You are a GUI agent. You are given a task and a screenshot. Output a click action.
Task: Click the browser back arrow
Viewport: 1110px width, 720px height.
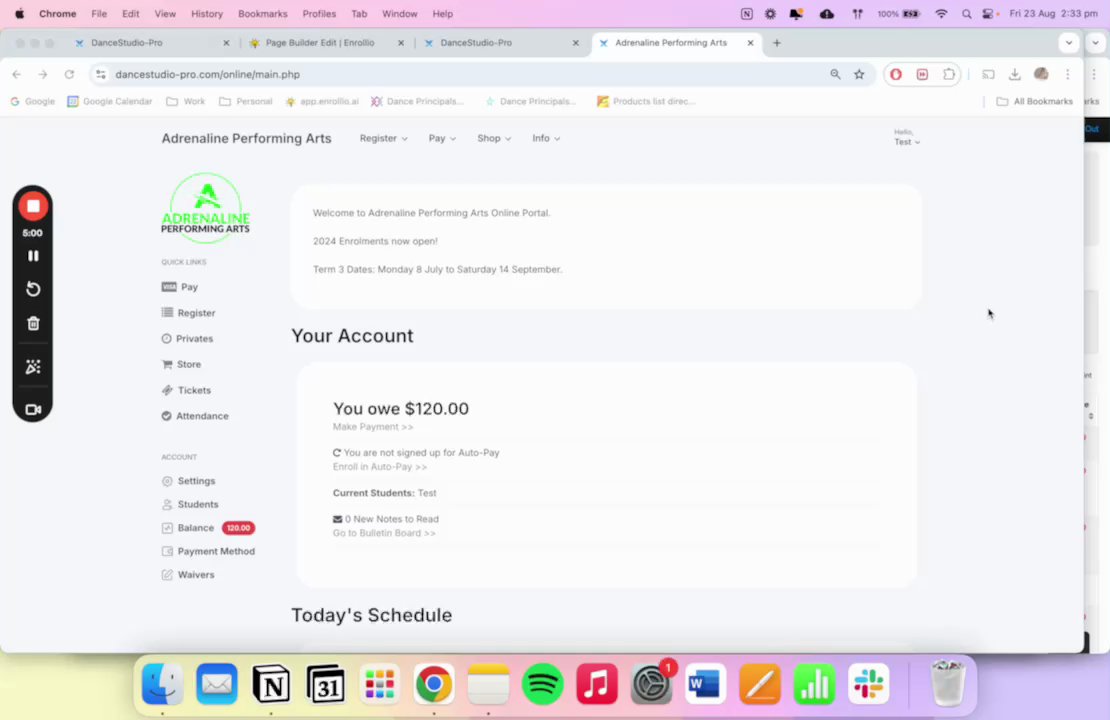(x=16, y=74)
